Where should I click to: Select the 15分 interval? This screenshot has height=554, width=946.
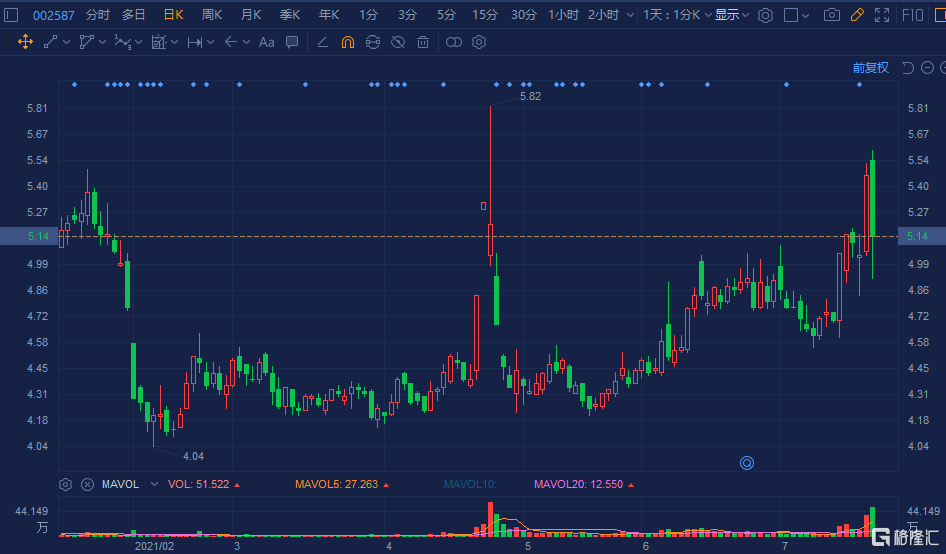pos(485,14)
